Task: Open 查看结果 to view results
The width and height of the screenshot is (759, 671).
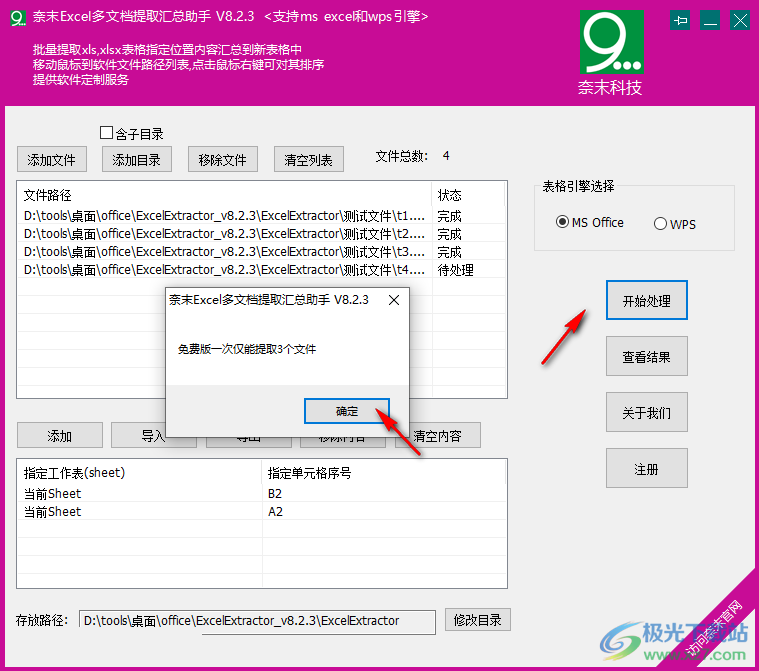Action: pyautogui.click(x=647, y=356)
